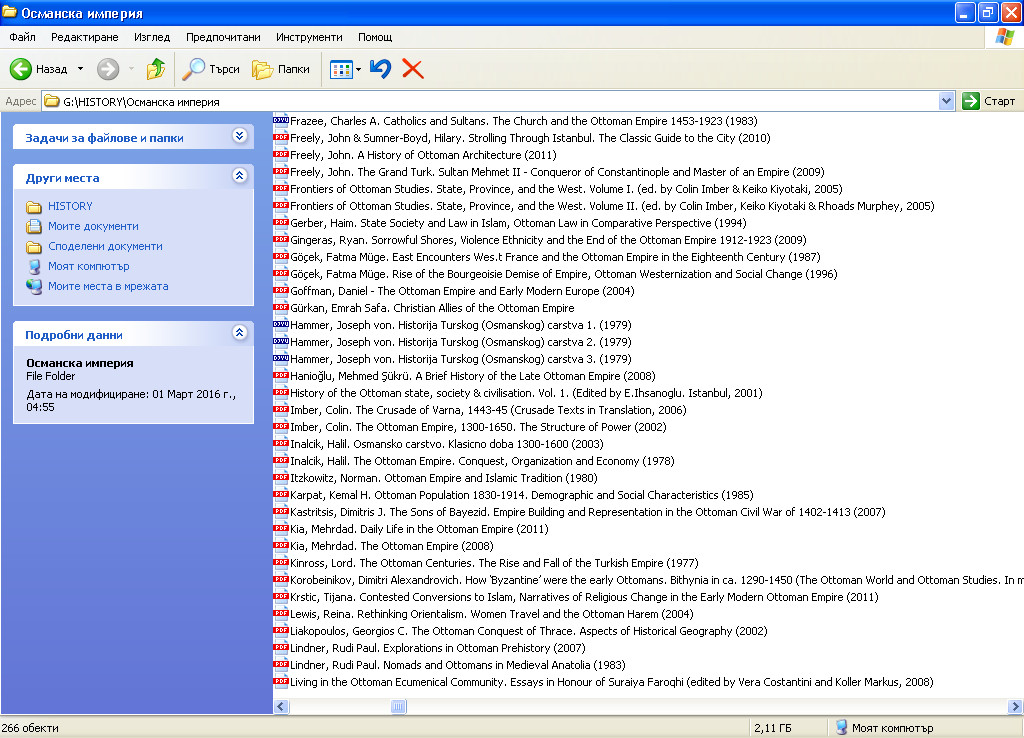This screenshot has height=738, width=1024.
Task: Click the horizontal scrollbar thumb
Action: point(398,706)
